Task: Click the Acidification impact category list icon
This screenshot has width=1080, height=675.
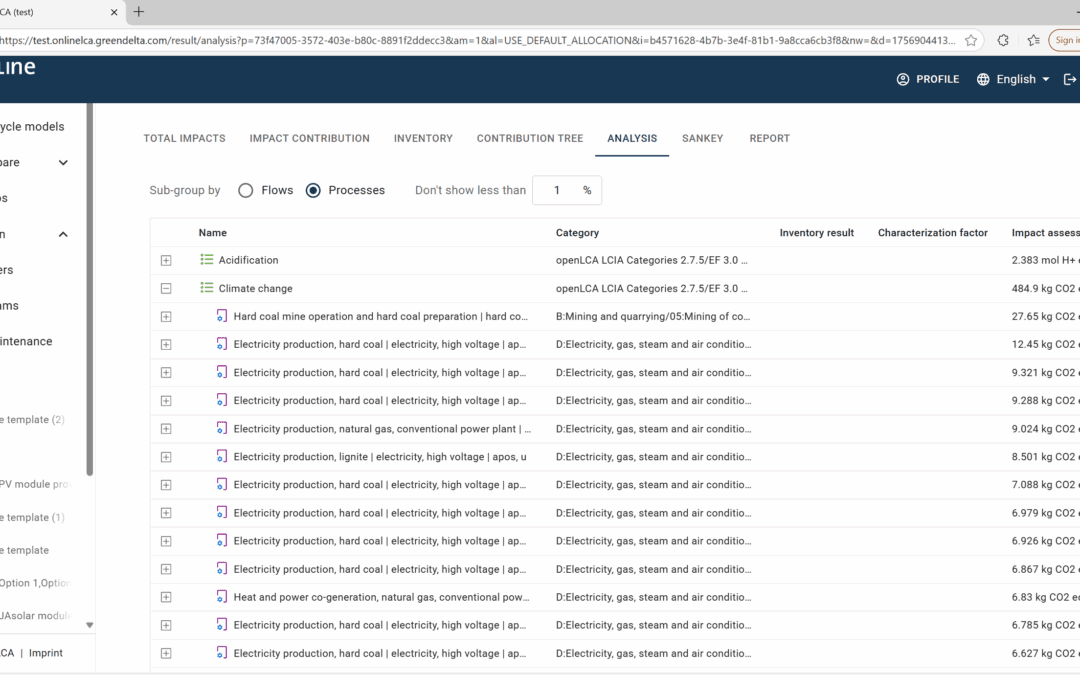Action: pos(207,260)
